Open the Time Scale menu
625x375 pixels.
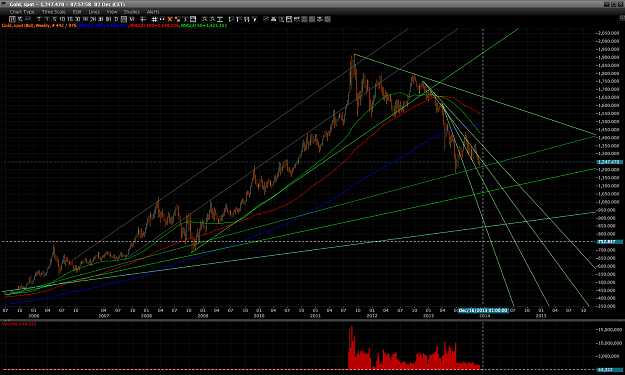(x=54, y=12)
